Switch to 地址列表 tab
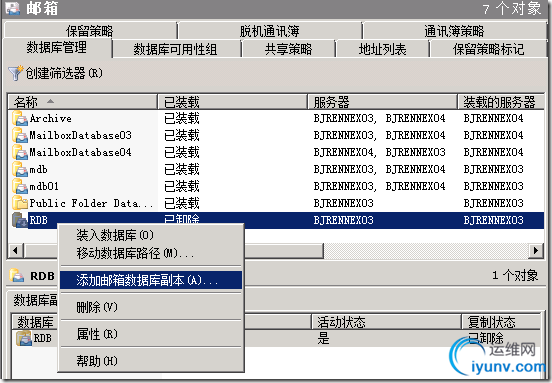 click(382, 49)
